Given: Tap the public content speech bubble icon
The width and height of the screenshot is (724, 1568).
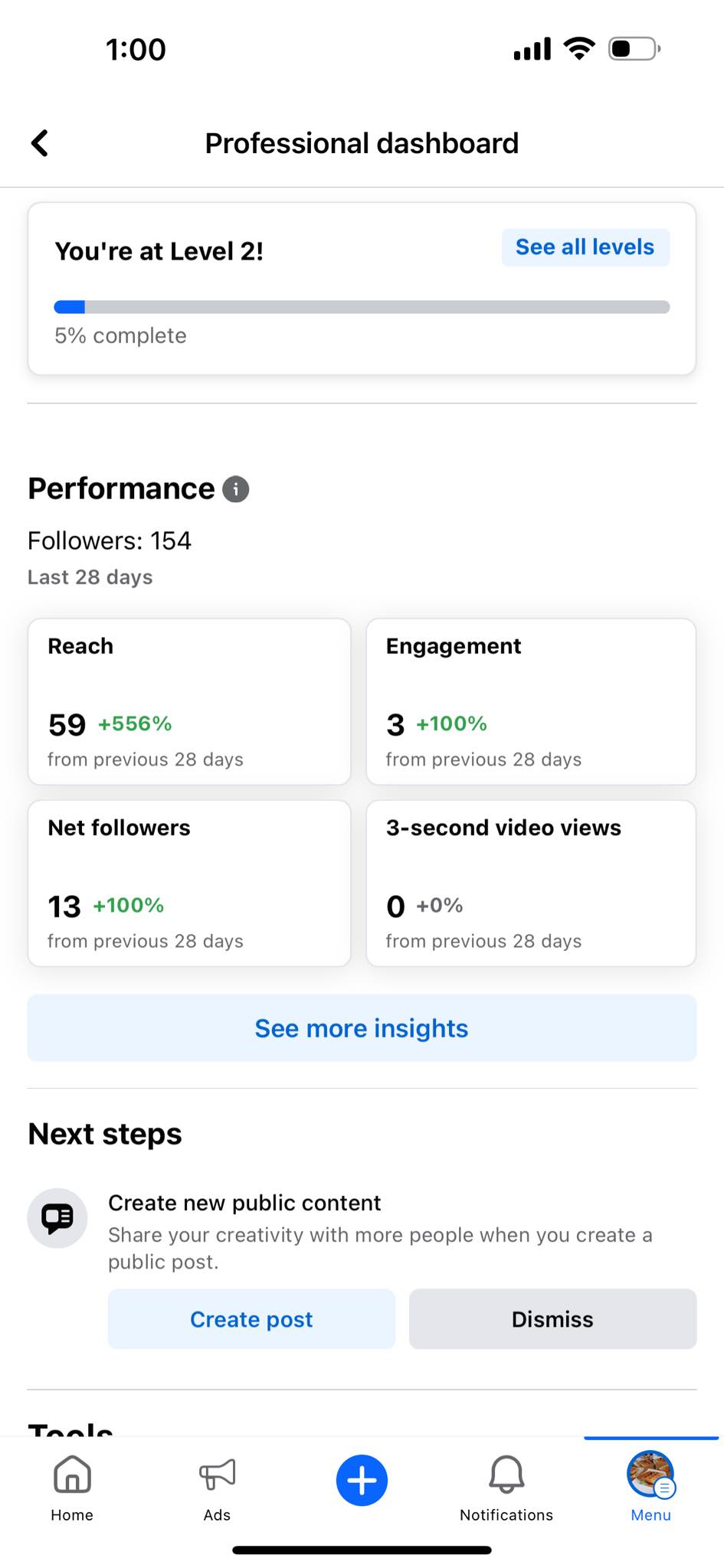Looking at the screenshot, I should tap(57, 1217).
